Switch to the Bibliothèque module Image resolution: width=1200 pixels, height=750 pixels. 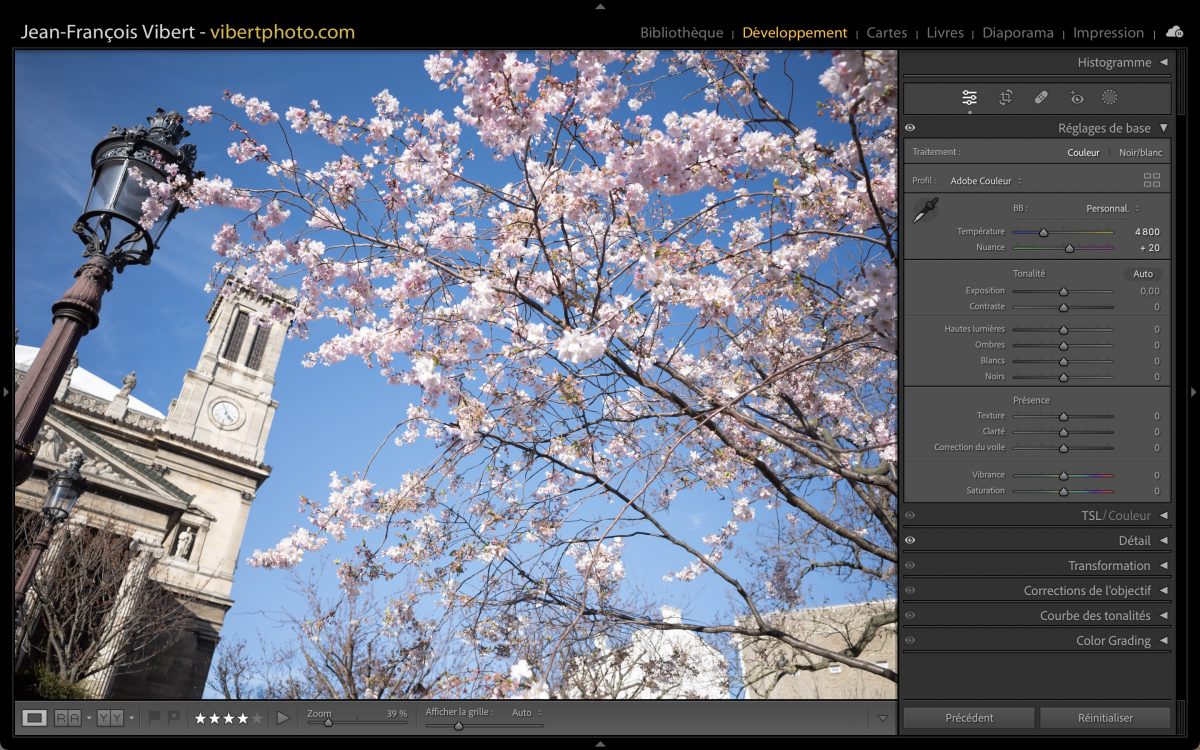pyautogui.click(x=681, y=33)
